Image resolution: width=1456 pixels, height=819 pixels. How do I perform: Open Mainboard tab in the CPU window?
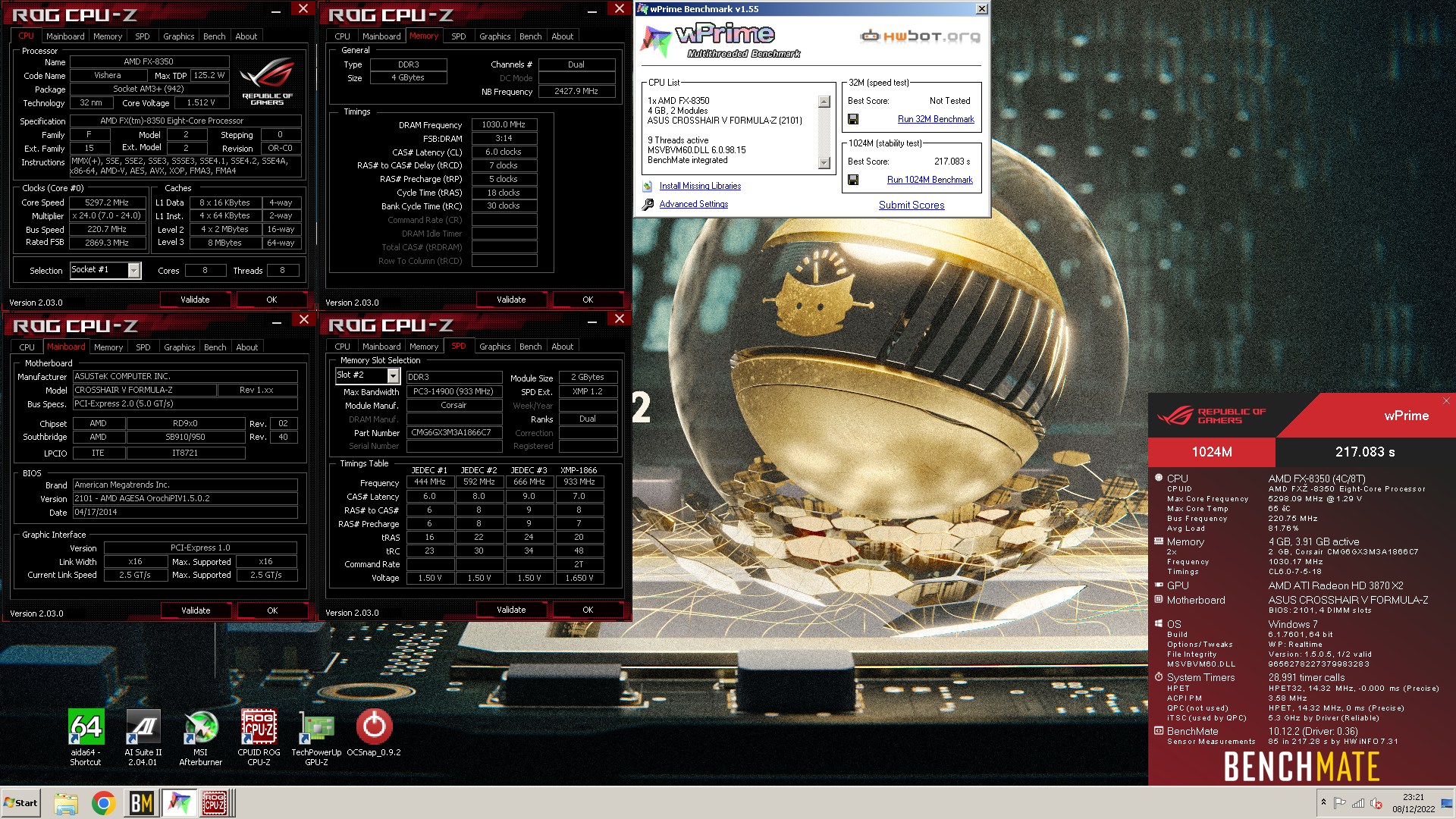pos(65,36)
